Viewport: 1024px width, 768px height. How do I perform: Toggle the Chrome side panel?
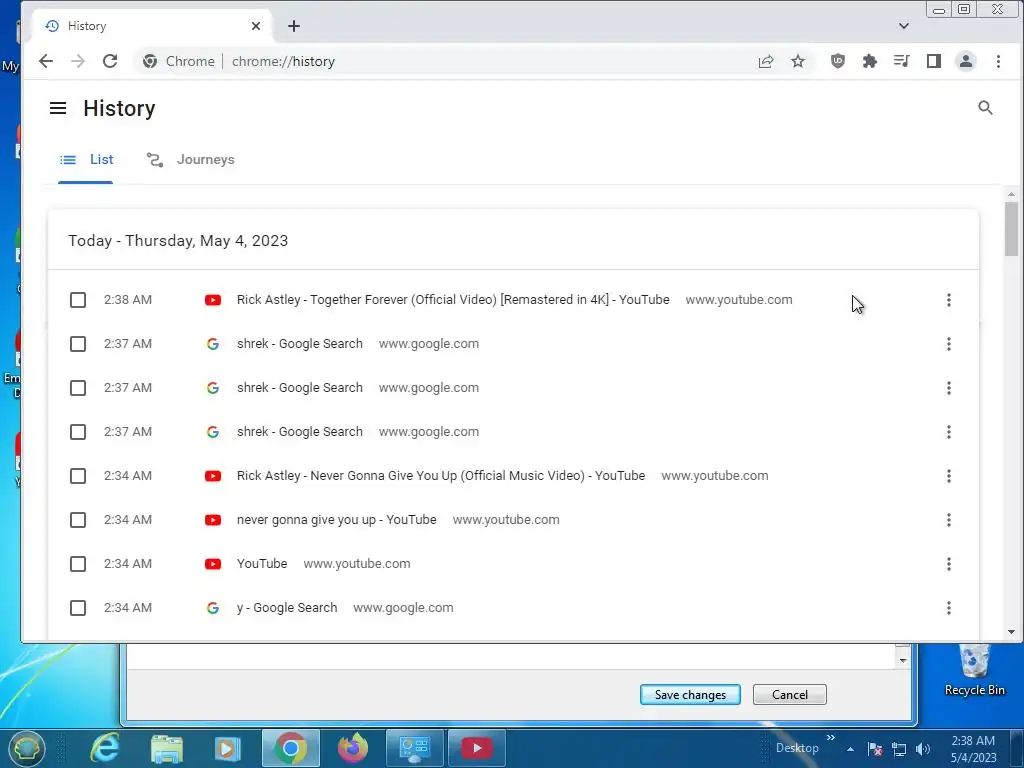933,61
